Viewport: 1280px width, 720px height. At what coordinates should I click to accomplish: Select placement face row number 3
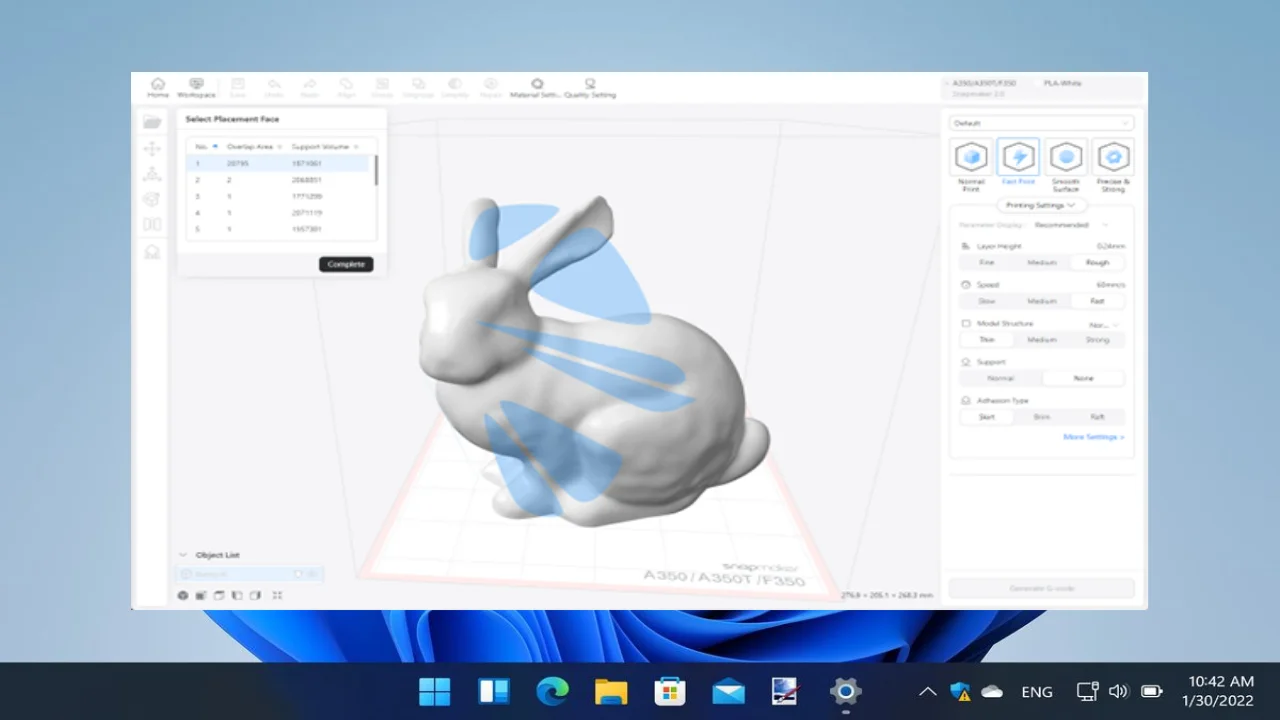coord(279,196)
